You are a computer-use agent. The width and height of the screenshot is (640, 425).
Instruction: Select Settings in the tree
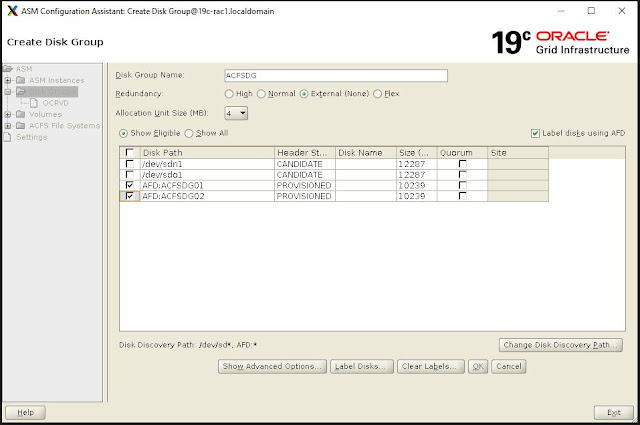31,137
